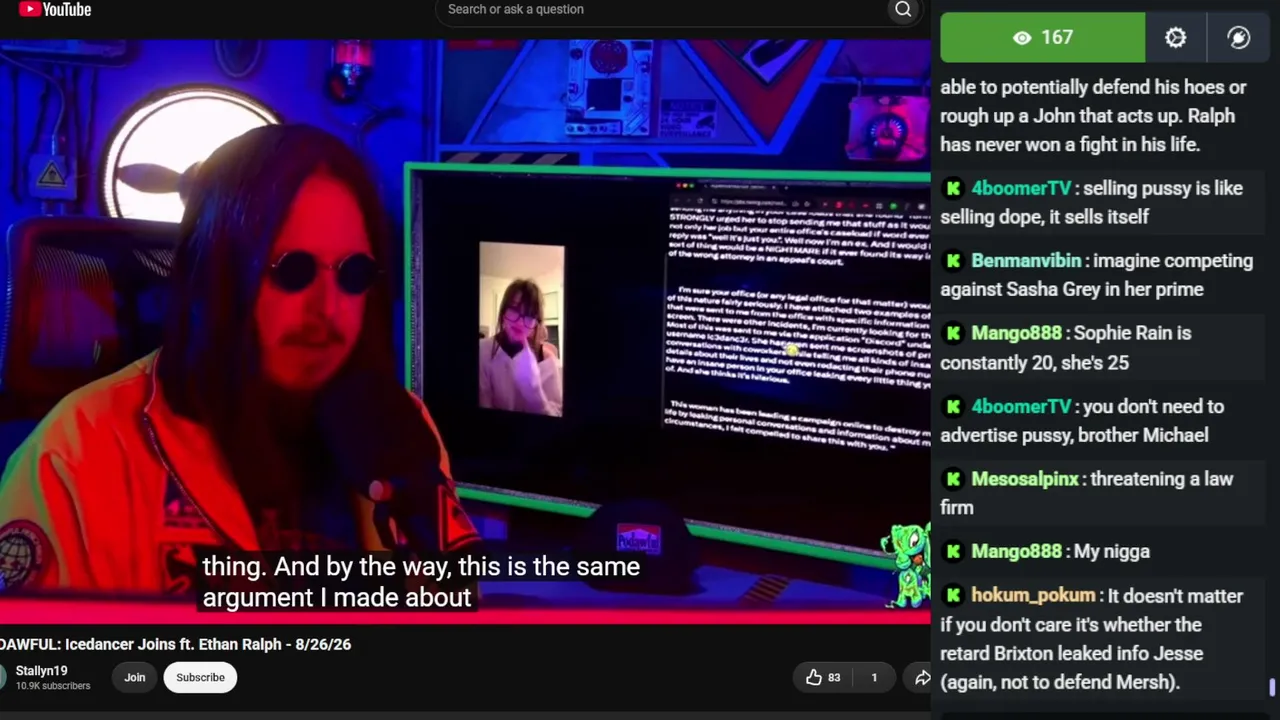Subscribe to the Stallyn19 channel
The width and height of the screenshot is (1280, 720).
[x=200, y=678]
